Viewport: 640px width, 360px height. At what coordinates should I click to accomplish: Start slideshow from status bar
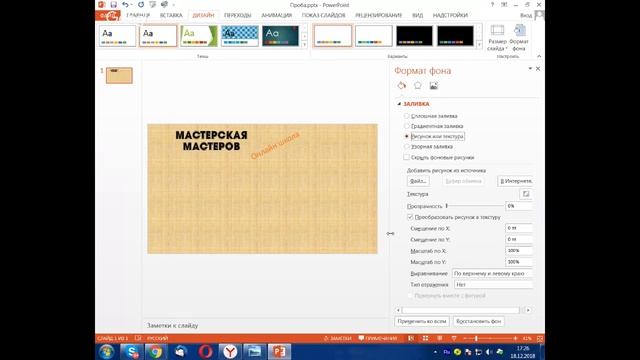tap(454, 338)
